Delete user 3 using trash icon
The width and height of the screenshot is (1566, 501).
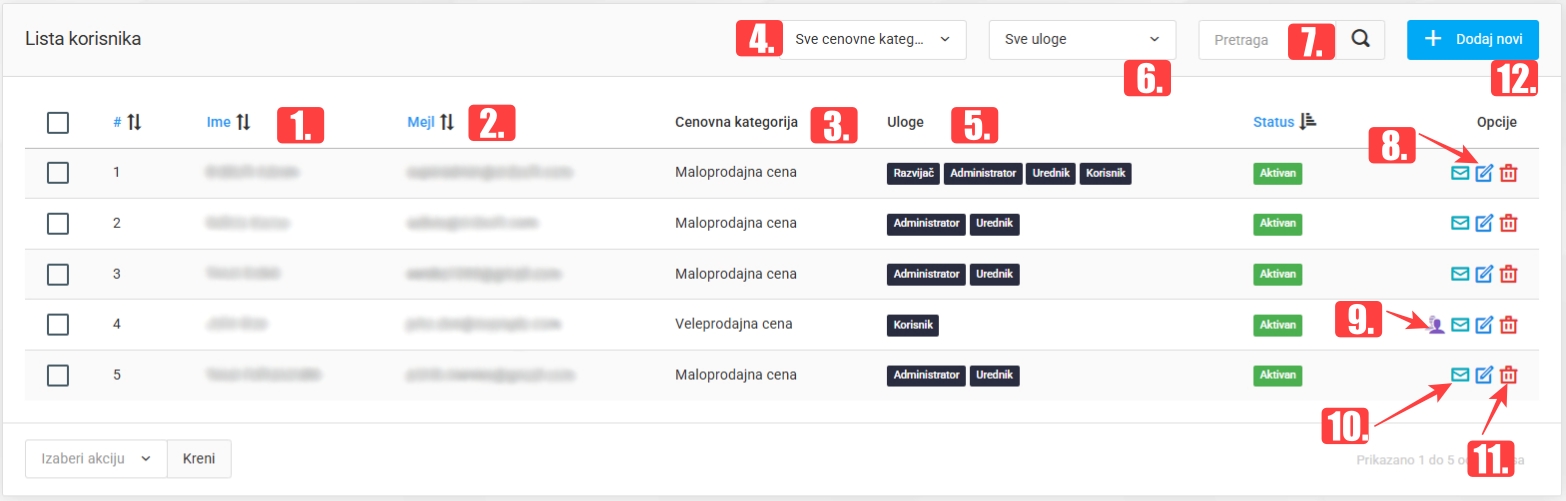click(1509, 274)
